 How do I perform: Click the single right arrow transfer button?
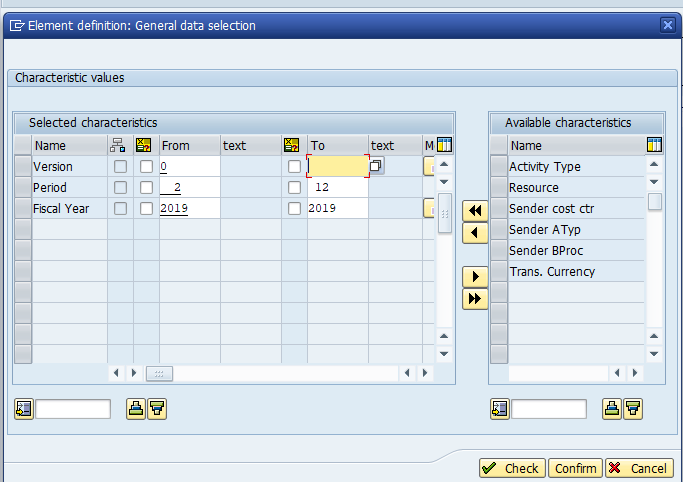[x=475, y=277]
